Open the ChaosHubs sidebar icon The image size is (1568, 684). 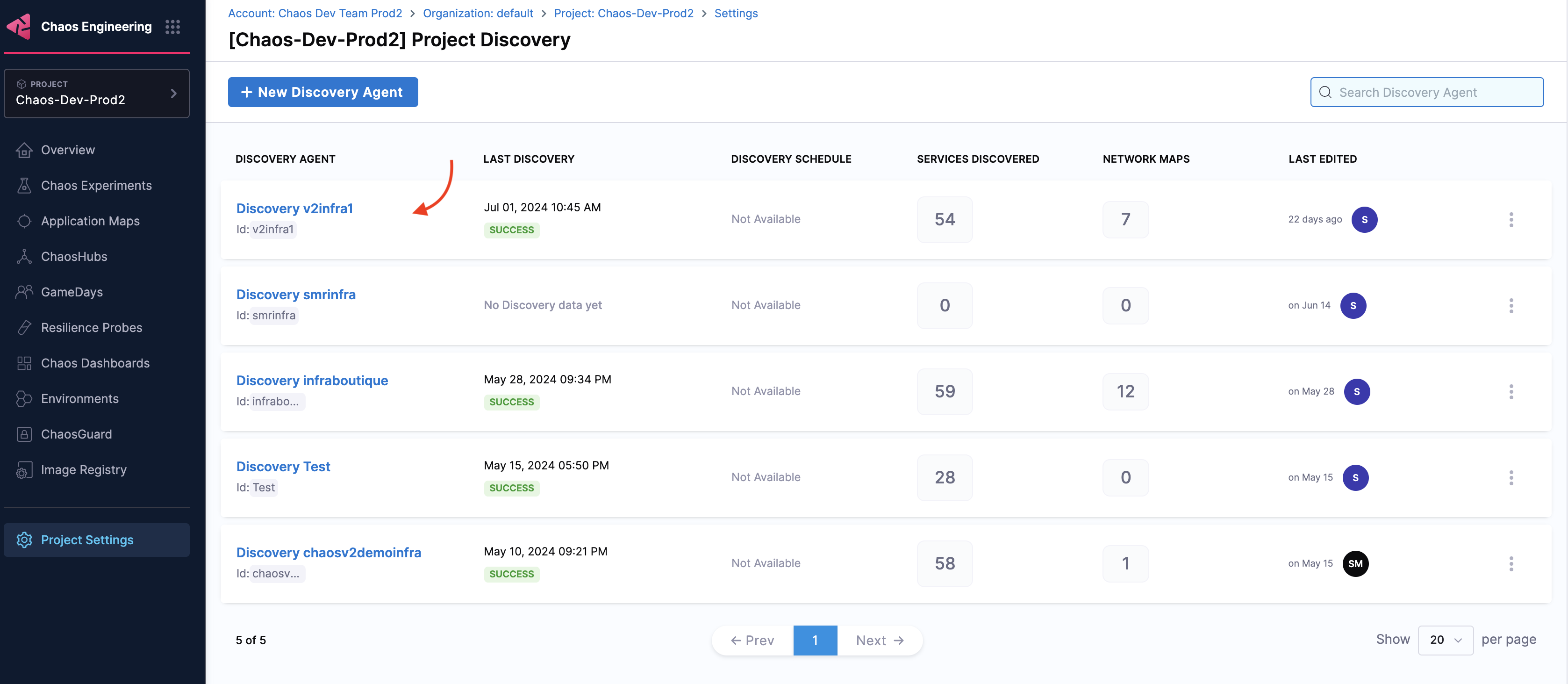(24, 256)
